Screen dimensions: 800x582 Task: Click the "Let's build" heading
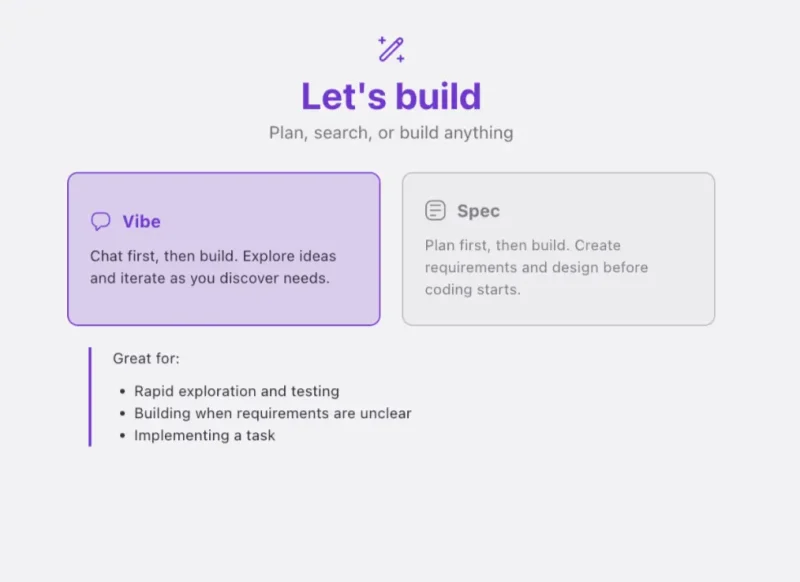pos(391,97)
